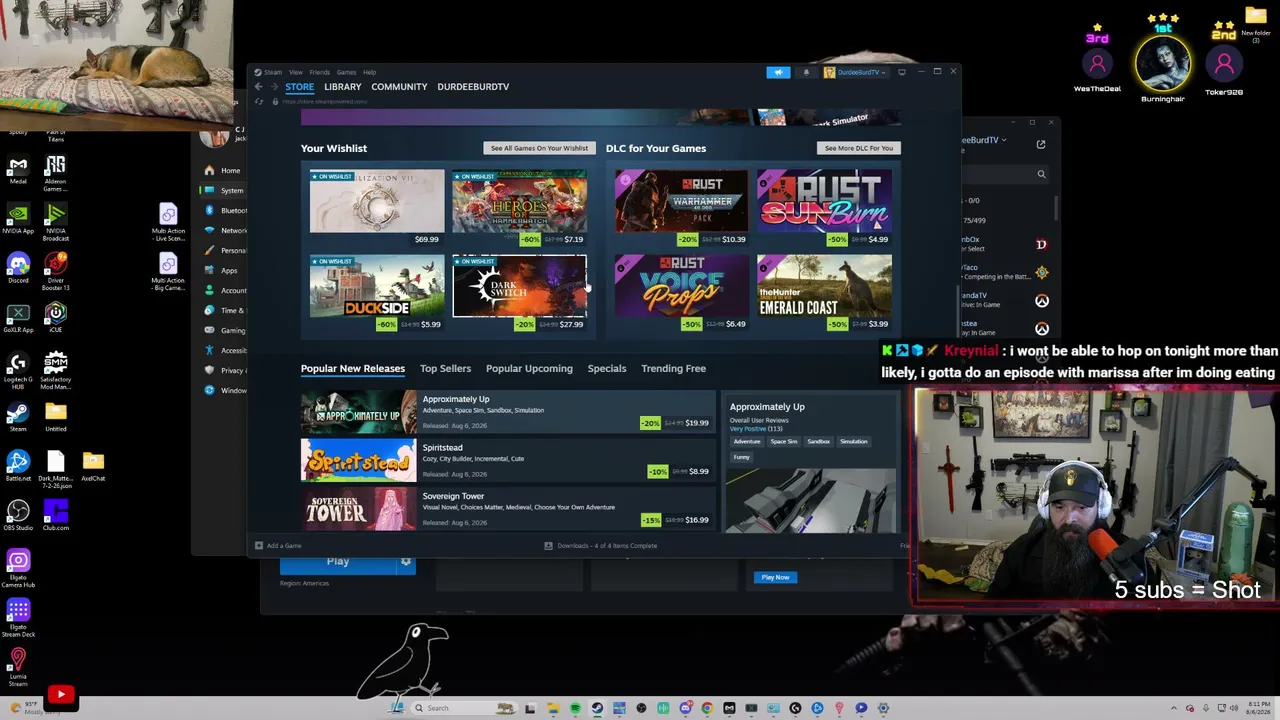Screen dimensions: 1280x720
Task: Open Medal desktop shortcut
Action: tap(18, 169)
